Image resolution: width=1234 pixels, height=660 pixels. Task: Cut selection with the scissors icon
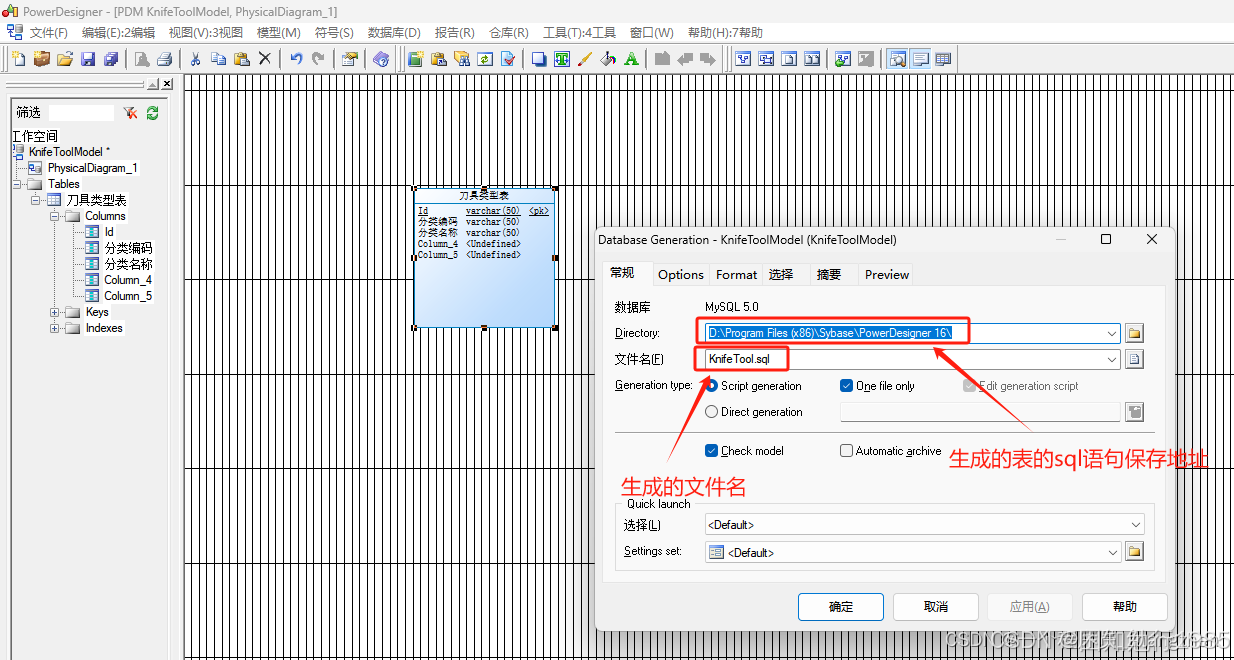[196, 59]
